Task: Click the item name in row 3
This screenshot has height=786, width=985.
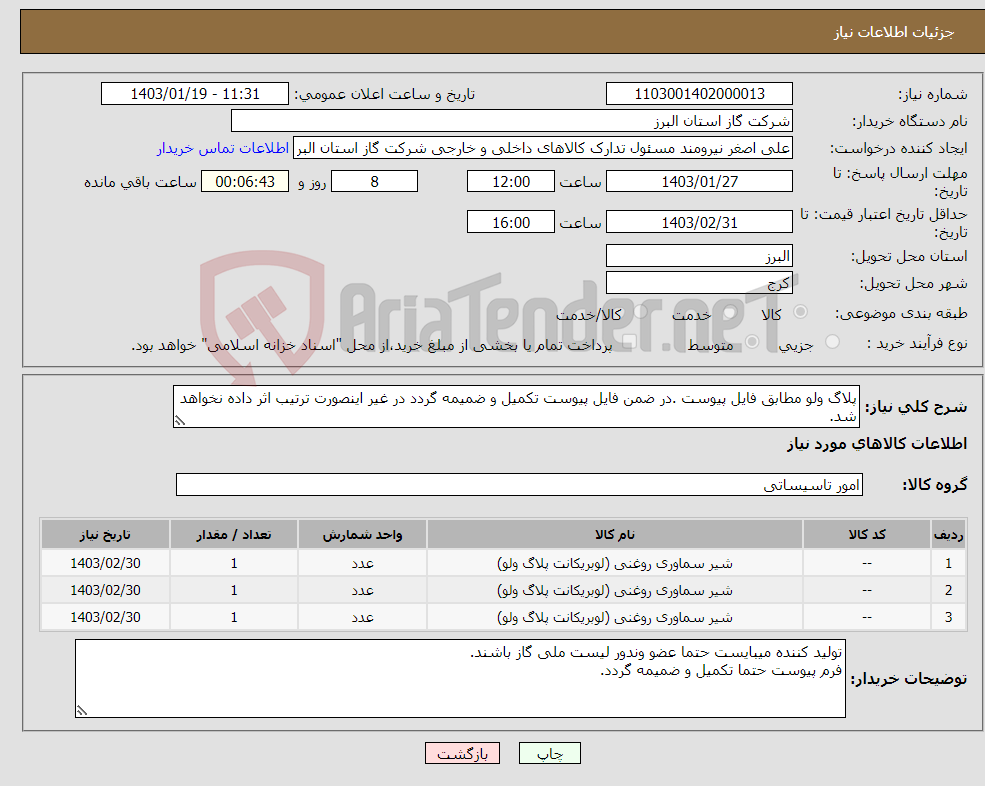Action: click(614, 618)
